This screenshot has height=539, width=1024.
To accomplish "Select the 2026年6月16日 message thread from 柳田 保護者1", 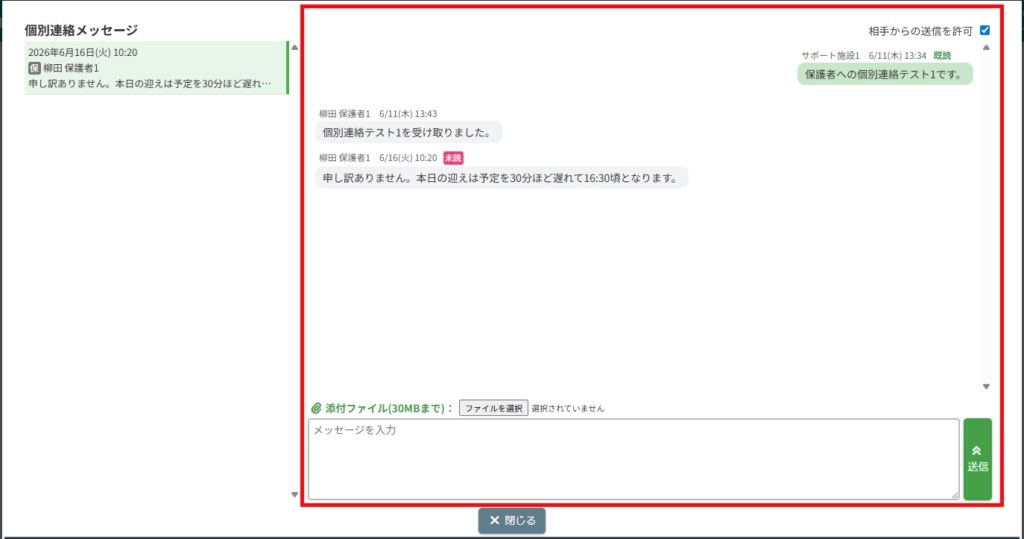I will point(157,68).
